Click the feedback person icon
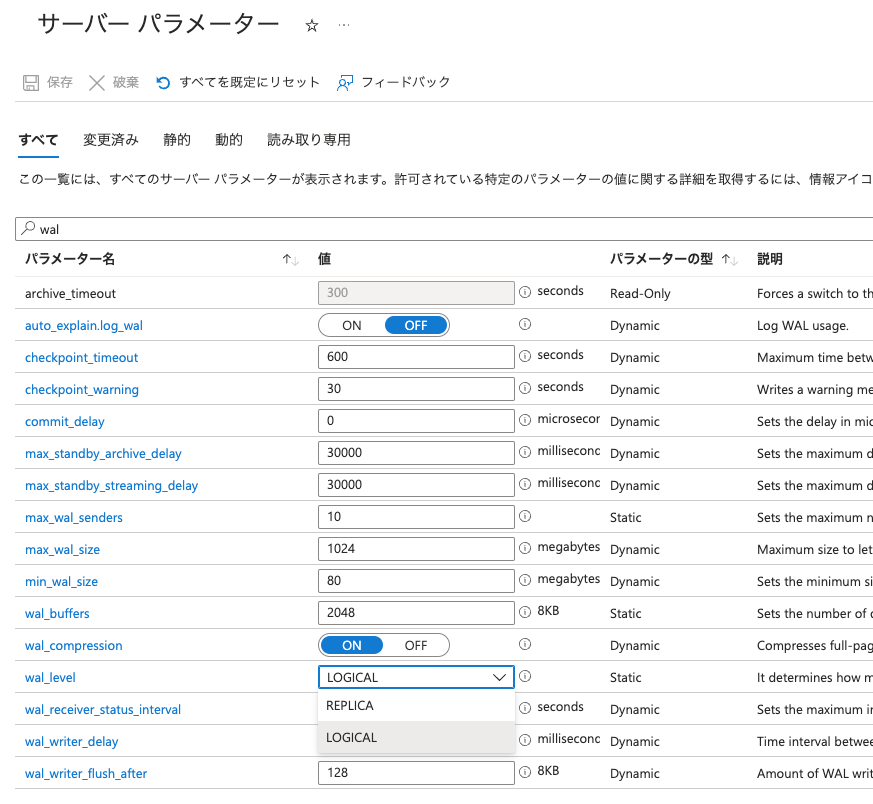This screenshot has width=873, height=804. point(345,82)
